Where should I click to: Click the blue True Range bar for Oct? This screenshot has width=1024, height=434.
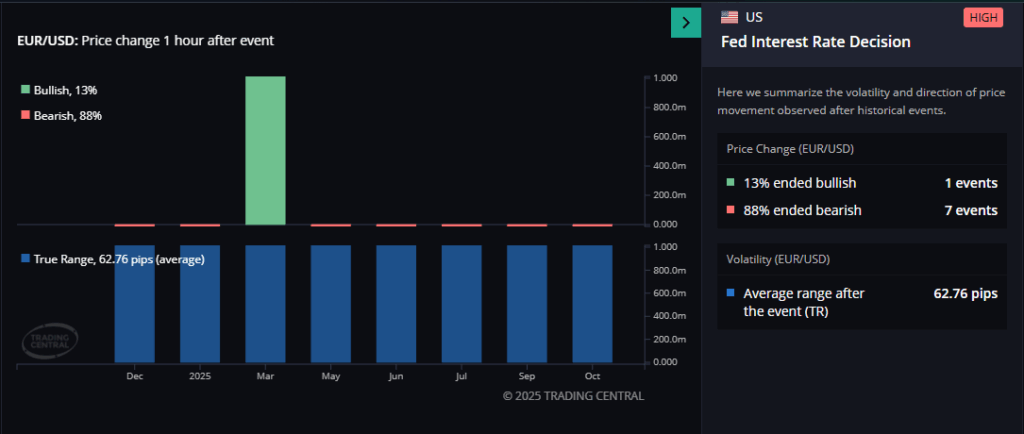592,303
